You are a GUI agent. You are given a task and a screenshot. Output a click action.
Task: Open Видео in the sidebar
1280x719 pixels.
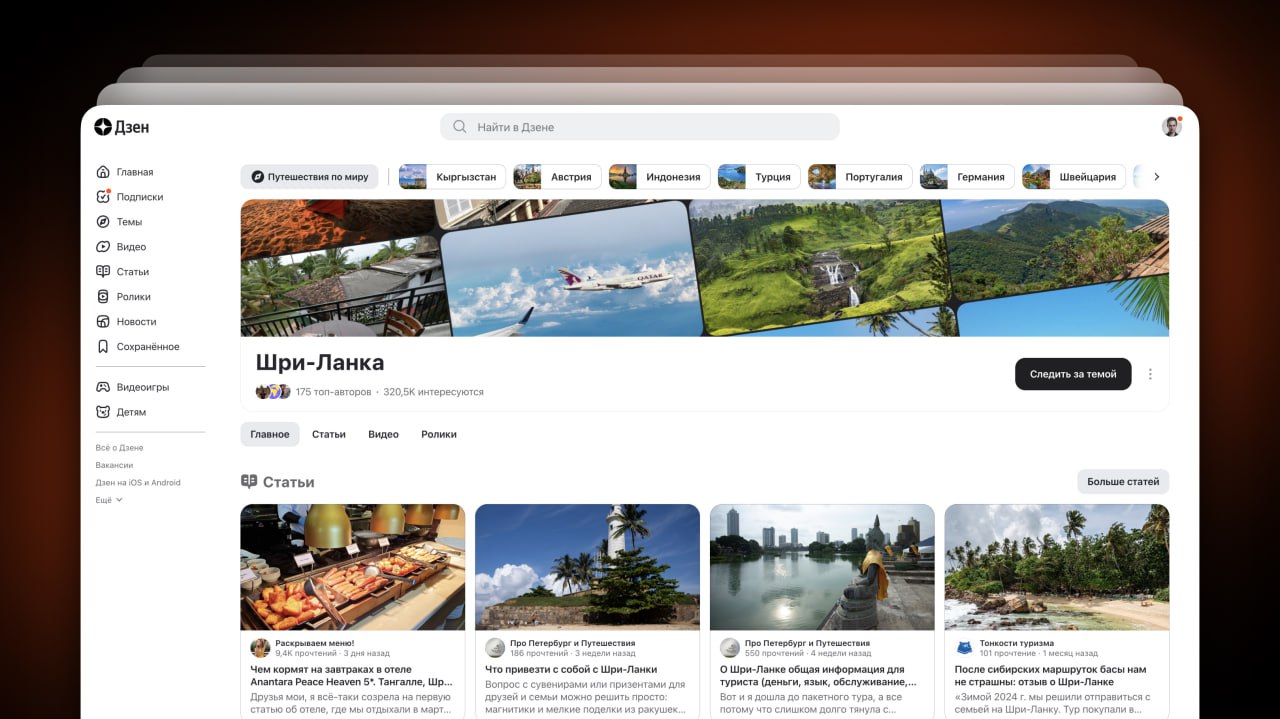tap(131, 247)
